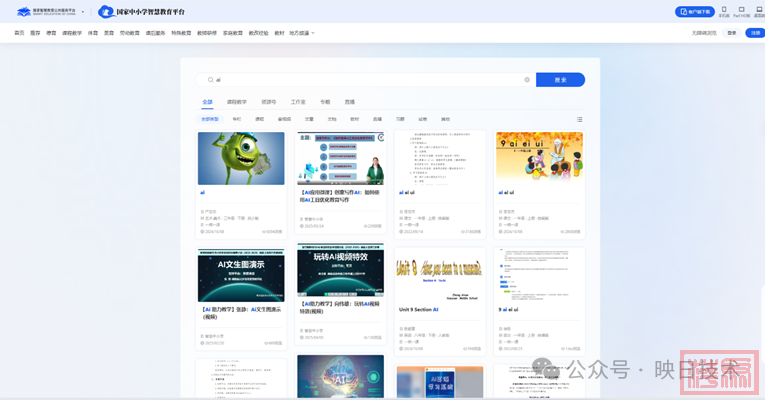Select the 专题 results tab
Viewport: 765px width, 400px height.
tap(325, 102)
